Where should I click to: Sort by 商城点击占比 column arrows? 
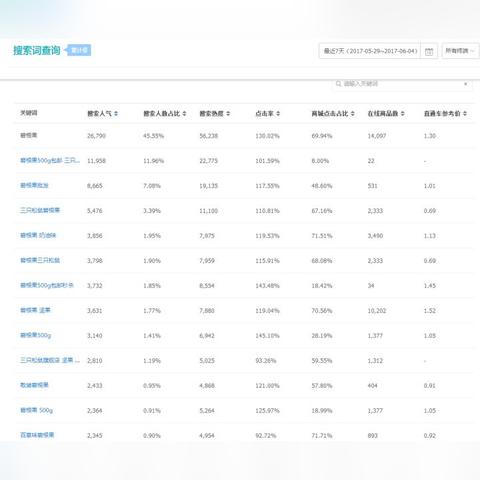pos(353,114)
